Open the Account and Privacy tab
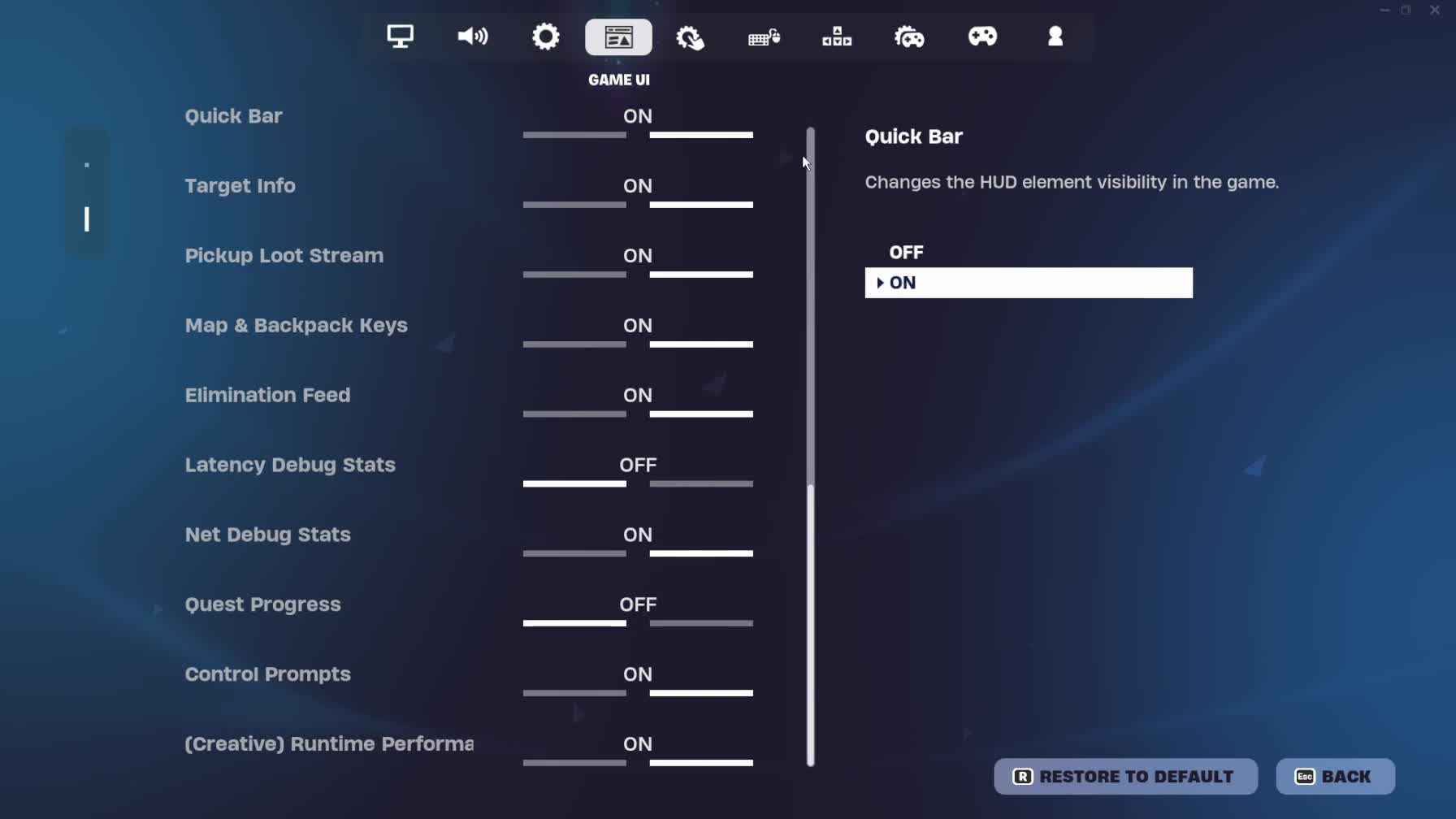This screenshot has height=819, width=1456. (x=1055, y=37)
